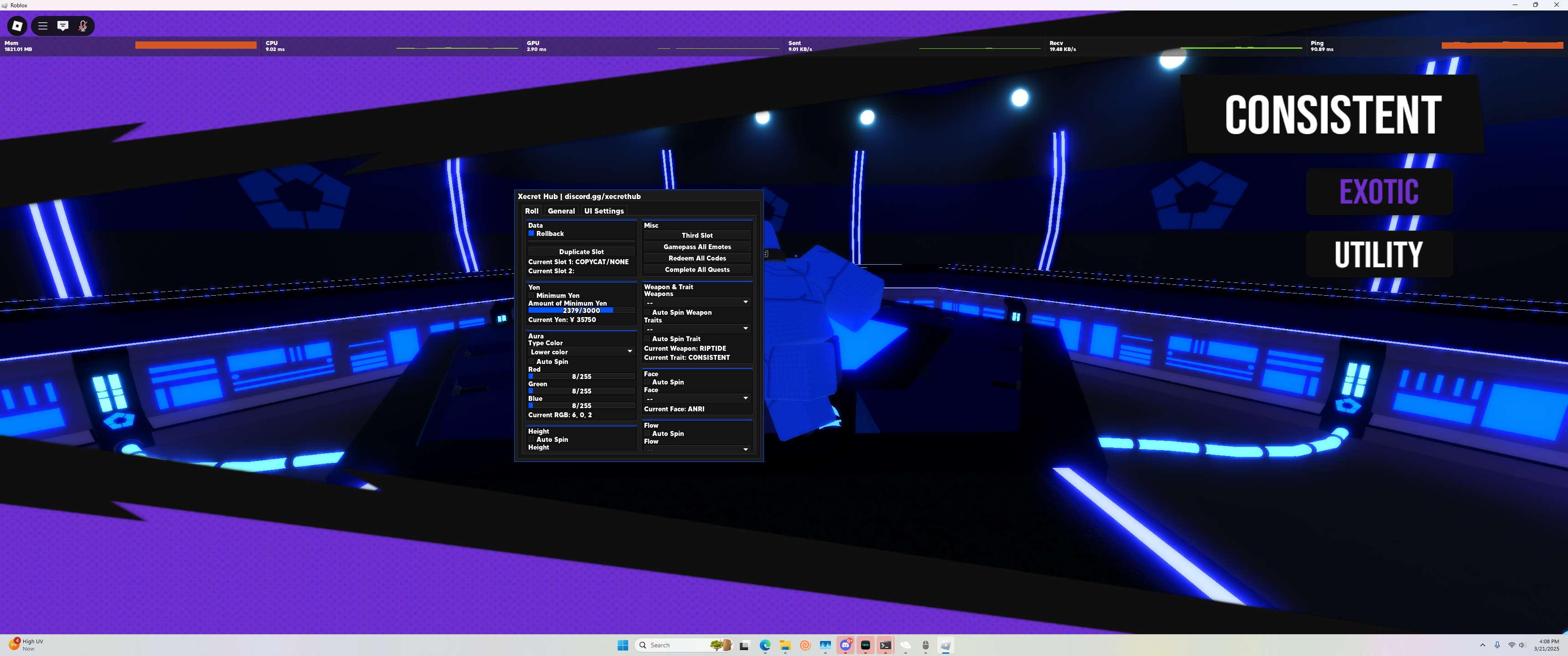Enable the Minimum Yen checkbox
The height and width of the screenshot is (656, 1568).
click(531, 296)
